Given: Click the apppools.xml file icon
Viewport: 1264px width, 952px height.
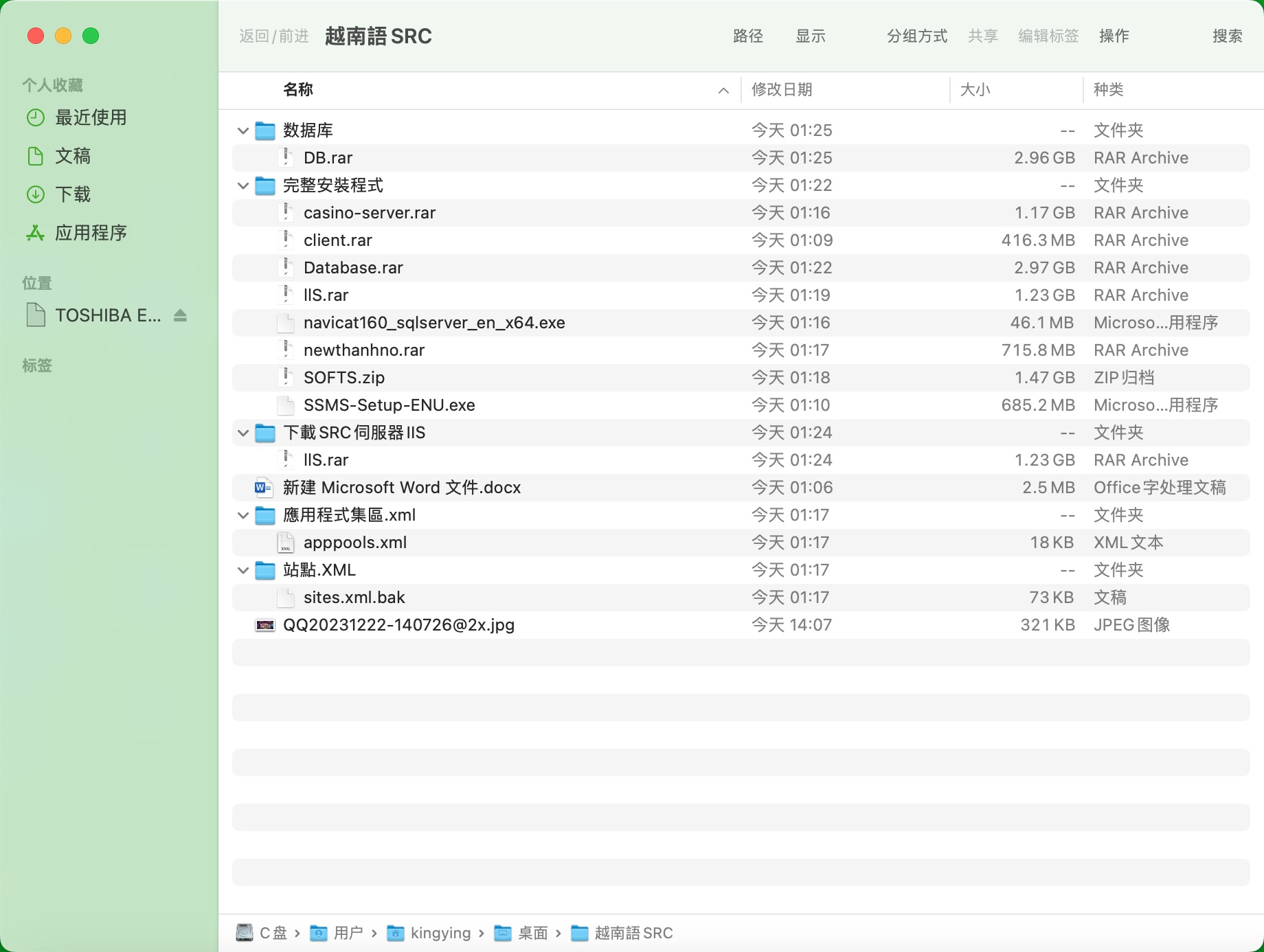Looking at the screenshot, I should [x=286, y=543].
